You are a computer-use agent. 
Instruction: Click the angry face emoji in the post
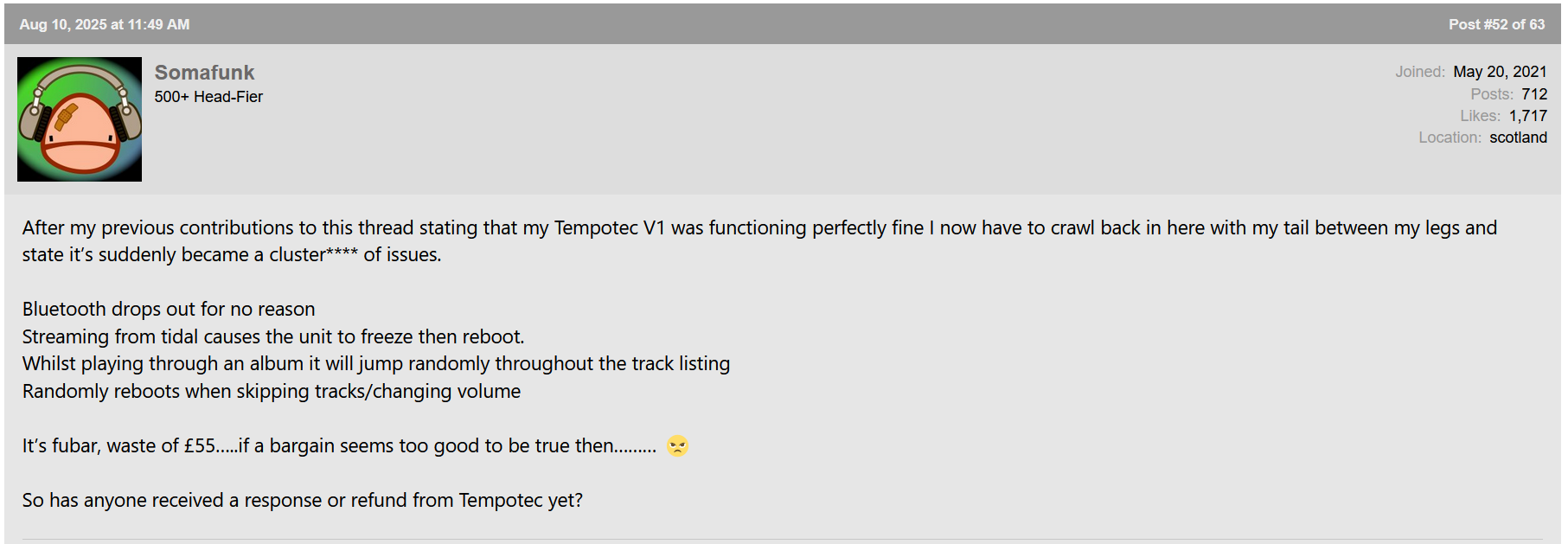(x=677, y=445)
